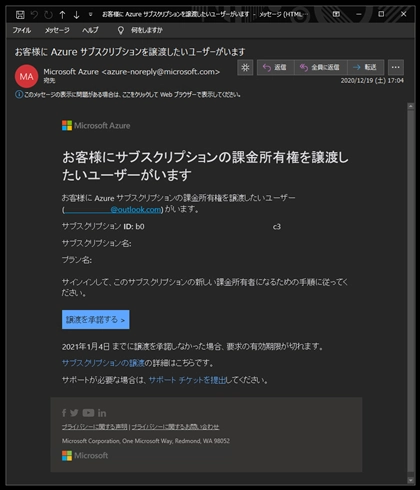Click the scrollbar down arrow
420x490 pixels.
(x=411, y=480)
